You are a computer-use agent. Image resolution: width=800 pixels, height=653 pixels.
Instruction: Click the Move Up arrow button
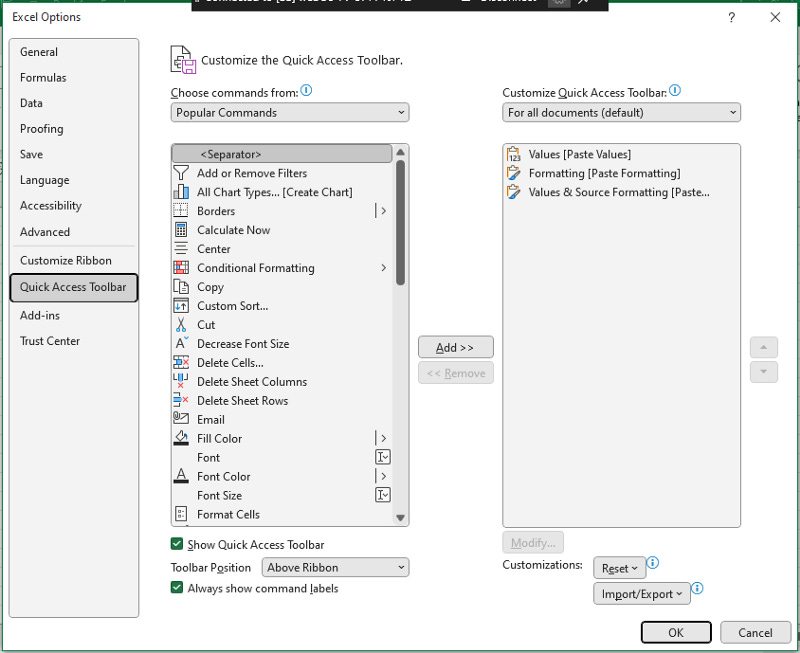[764, 347]
